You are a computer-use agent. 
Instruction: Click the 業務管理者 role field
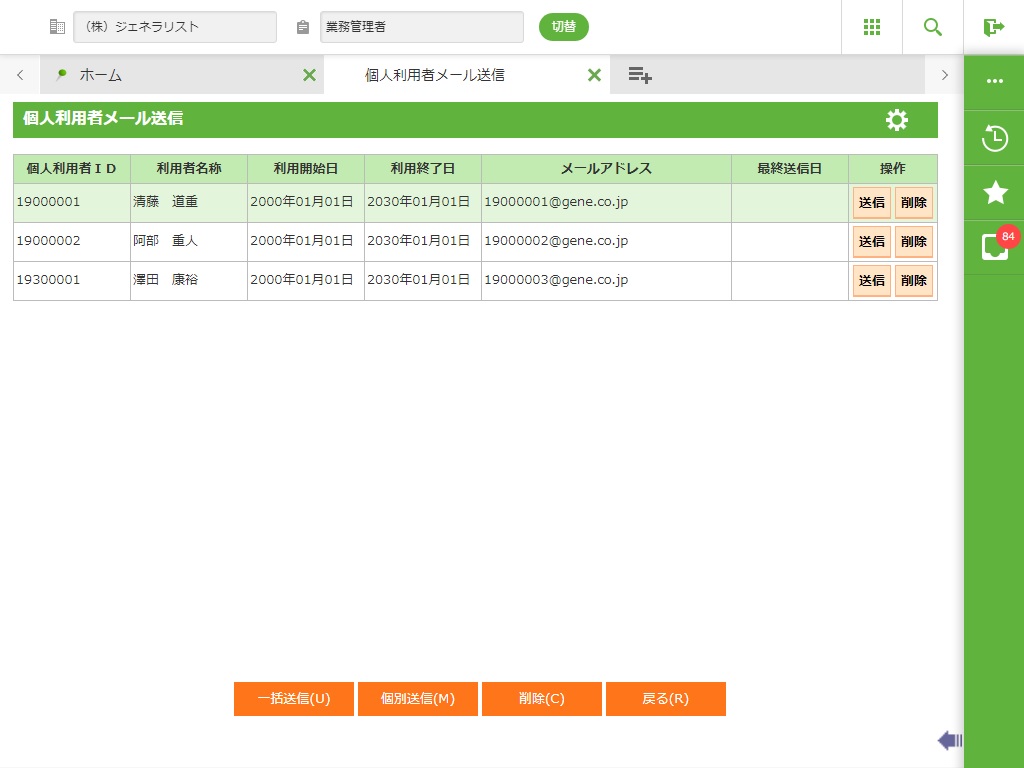tap(421, 27)
